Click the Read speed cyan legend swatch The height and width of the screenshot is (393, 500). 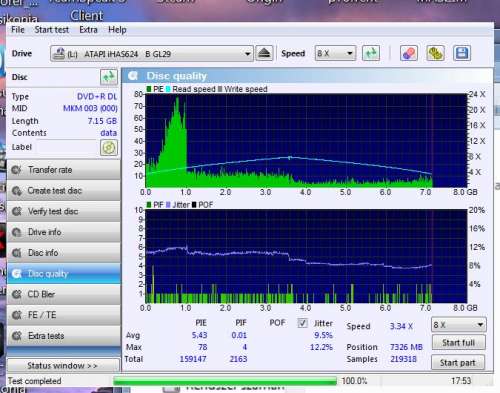pos(168,89)
